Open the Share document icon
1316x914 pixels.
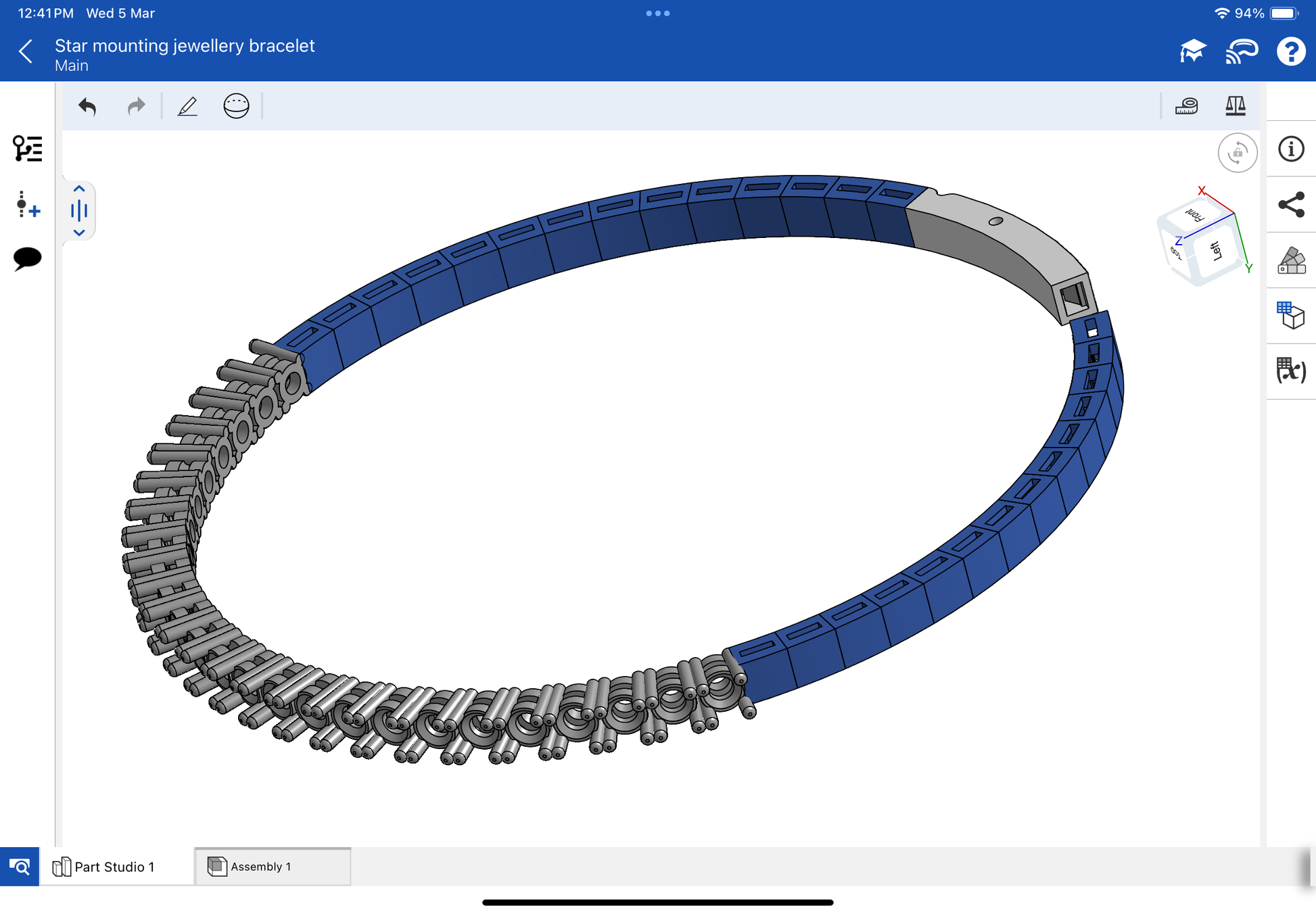click(x=1290, y=205)
